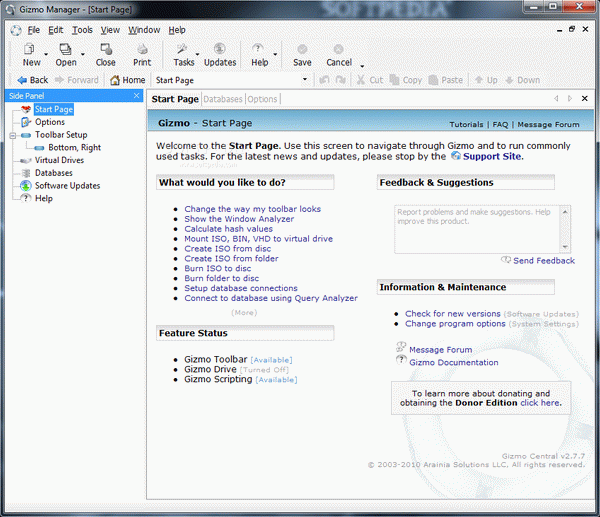The height and width of the screenshot is (517, 600).
Task: Click Mount ISO, BIN, VHD link
Action: click(x=259, y=239)
